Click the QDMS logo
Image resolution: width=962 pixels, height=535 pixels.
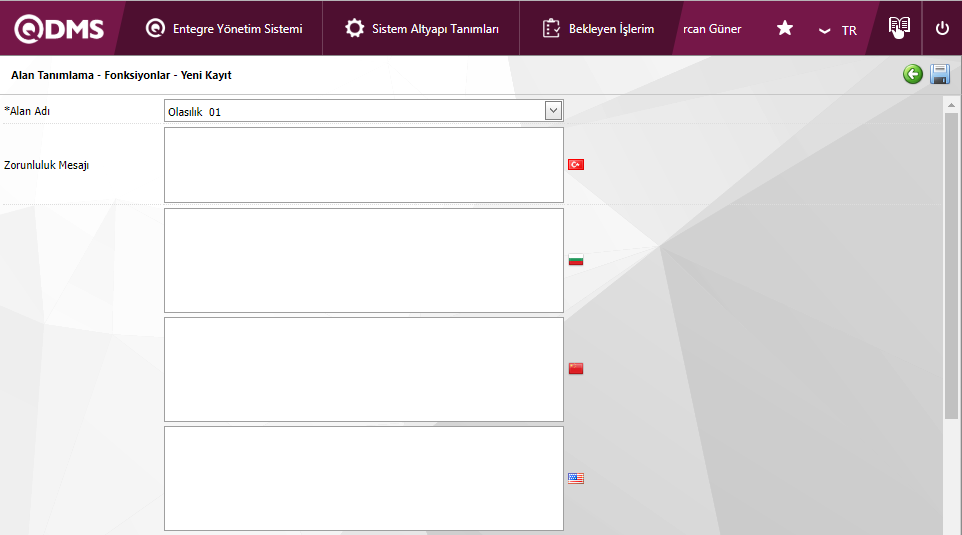click(x=59, y=29)
